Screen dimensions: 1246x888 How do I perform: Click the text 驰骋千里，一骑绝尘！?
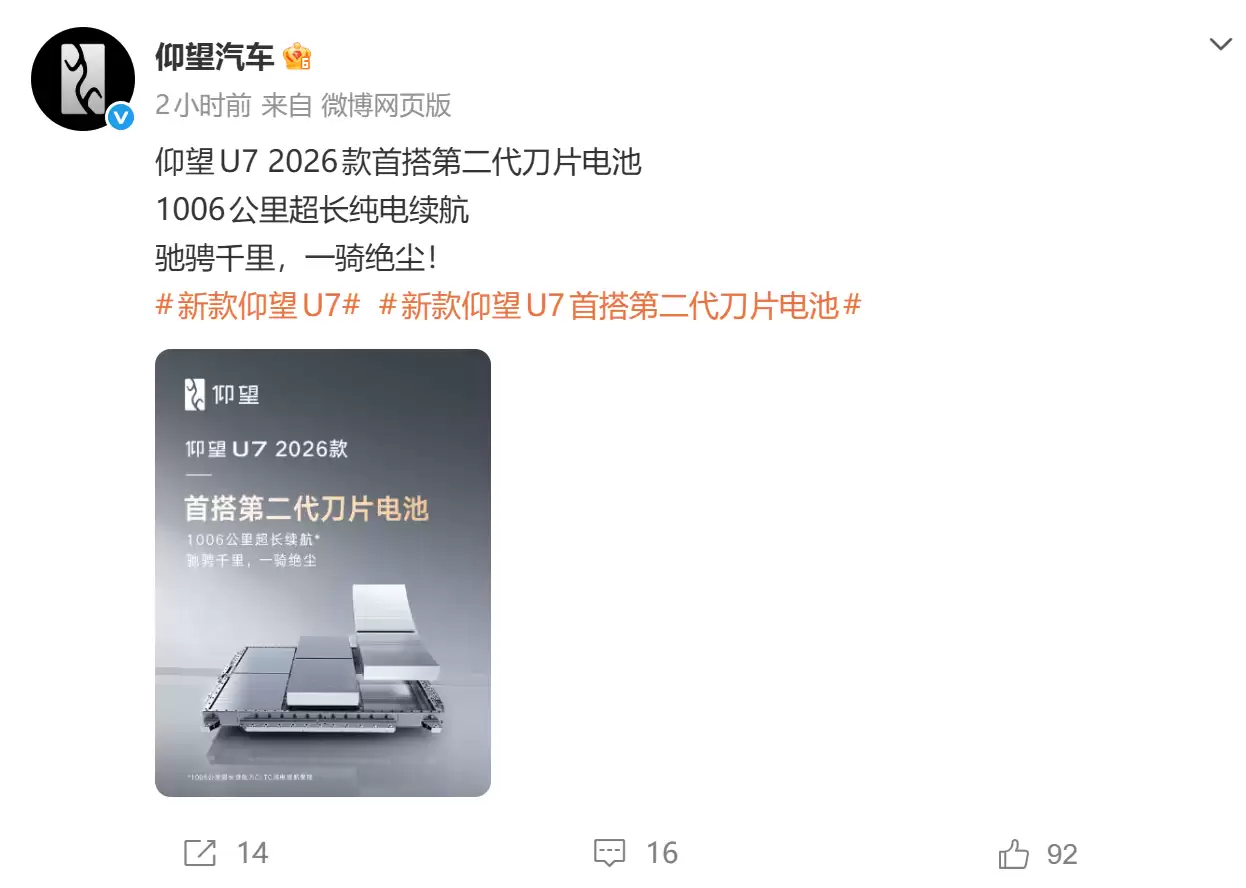coord(297,258)
